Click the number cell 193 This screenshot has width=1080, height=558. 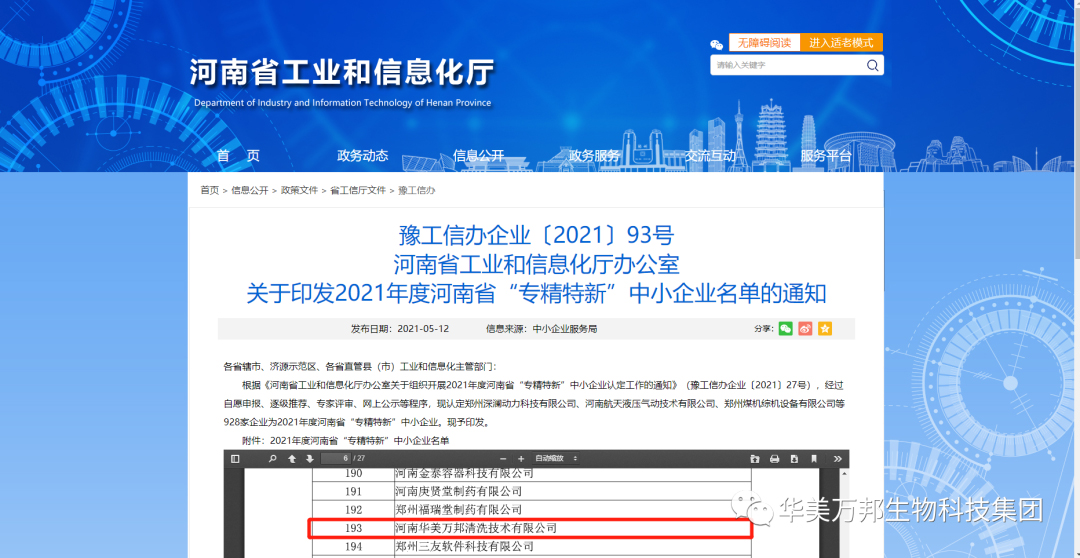(x=353, y=528)
